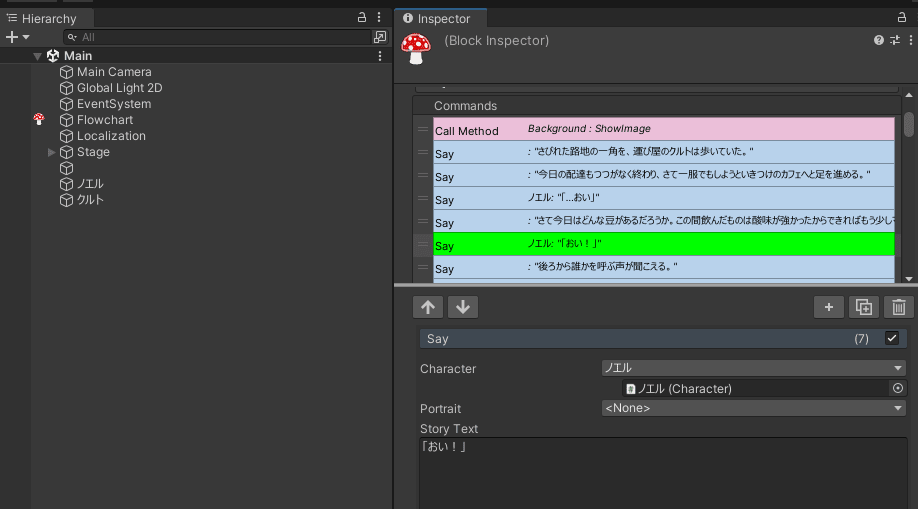Select the Say command starting 今日の配達

click(x=664, y=175)
